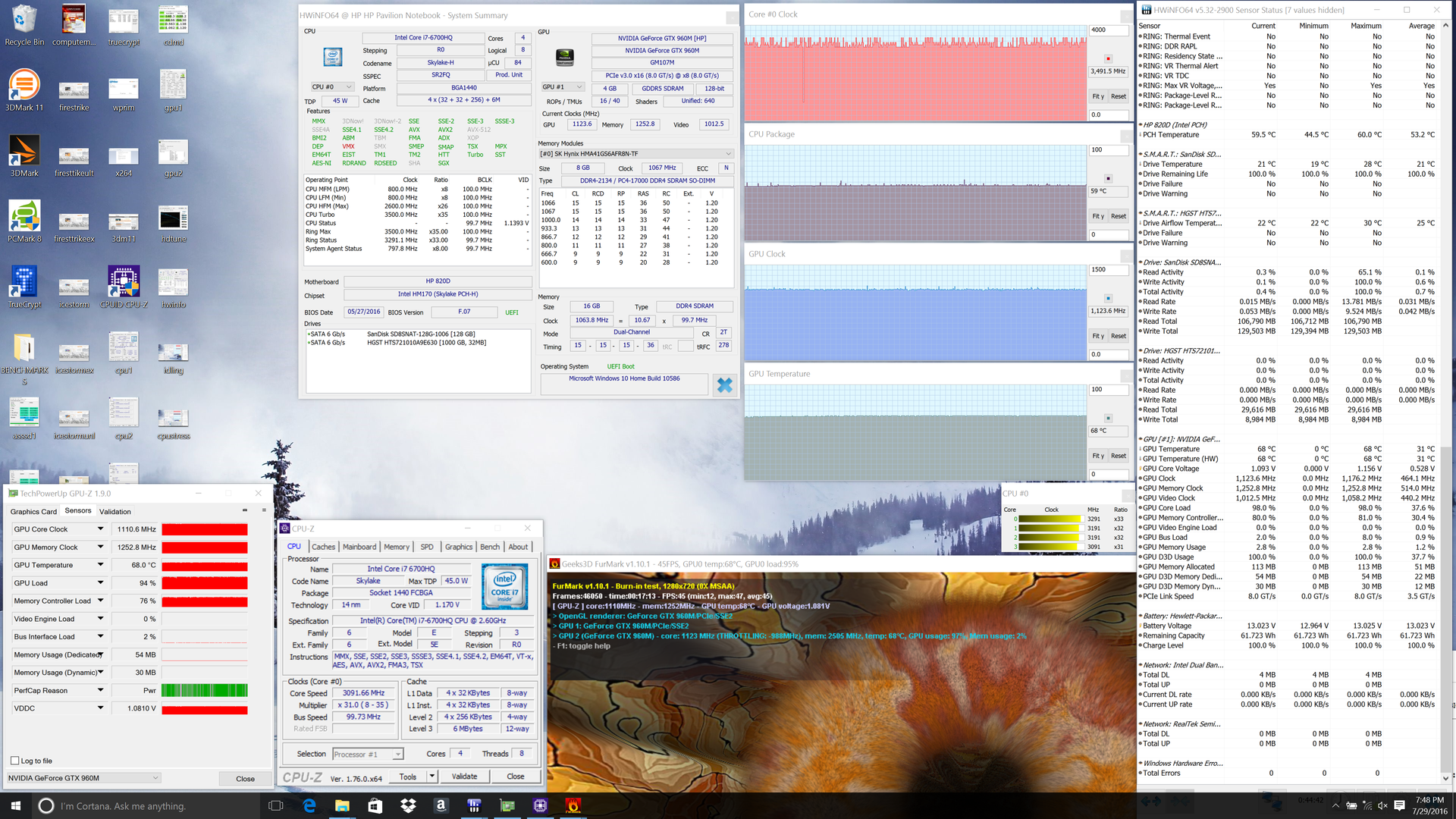Click the Validate button in CPU-Z
This screenshot has height=819, width=1456.
click(464, 777)
